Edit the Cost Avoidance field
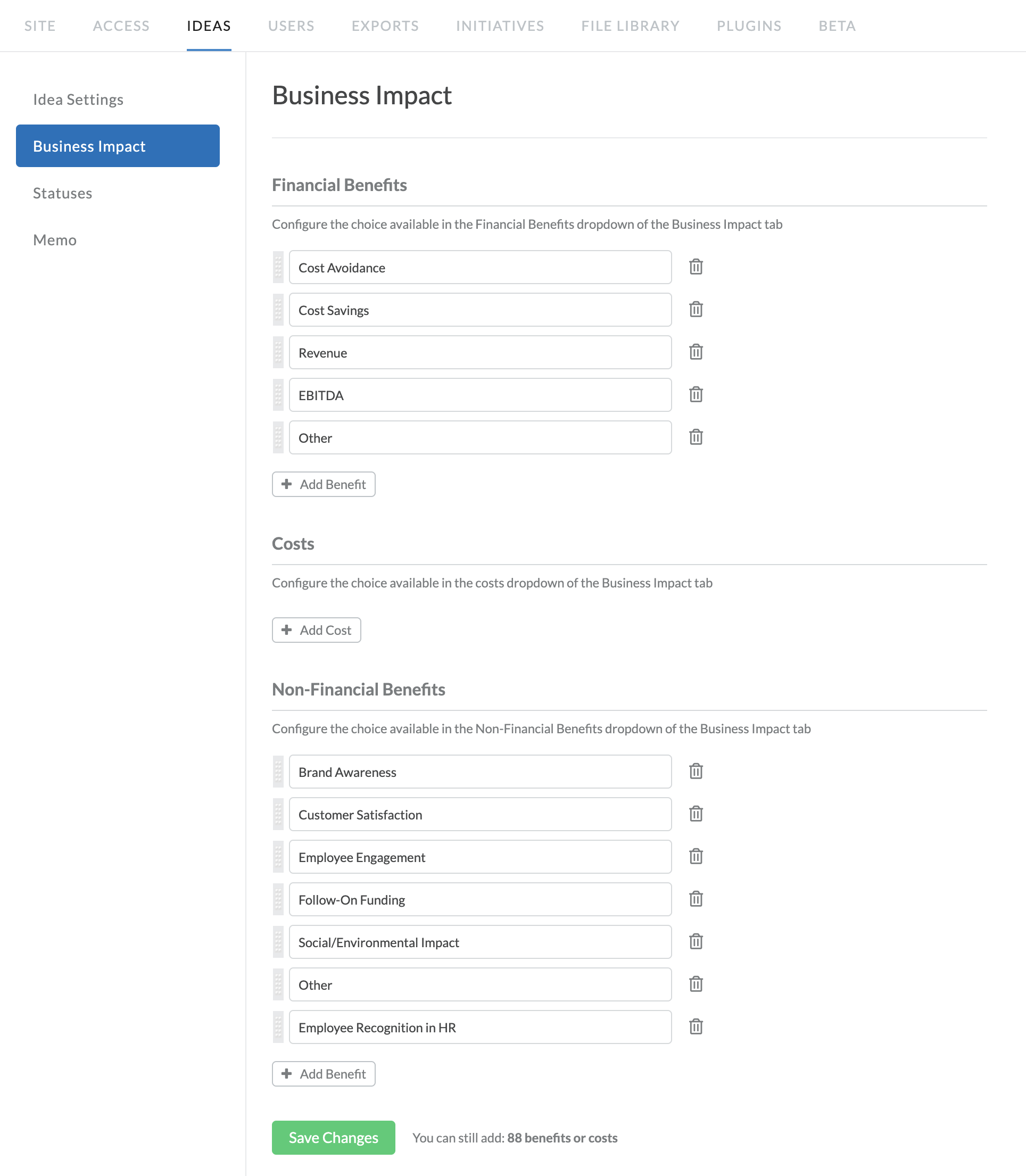 point(481,267)
